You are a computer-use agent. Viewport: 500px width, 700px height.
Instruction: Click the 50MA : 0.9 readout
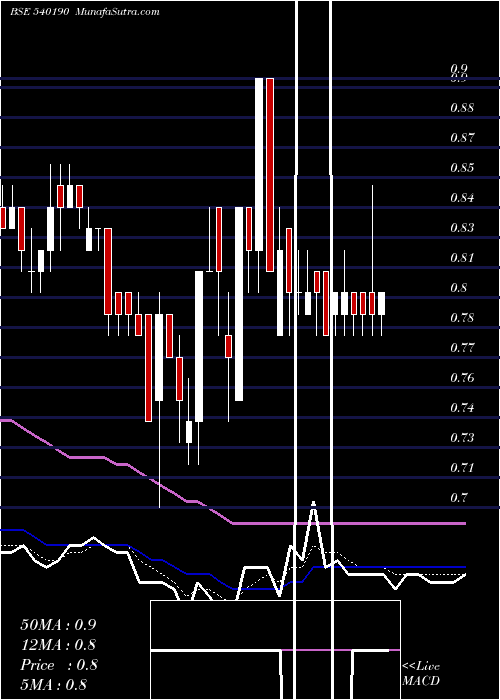(x=58, y=625)
